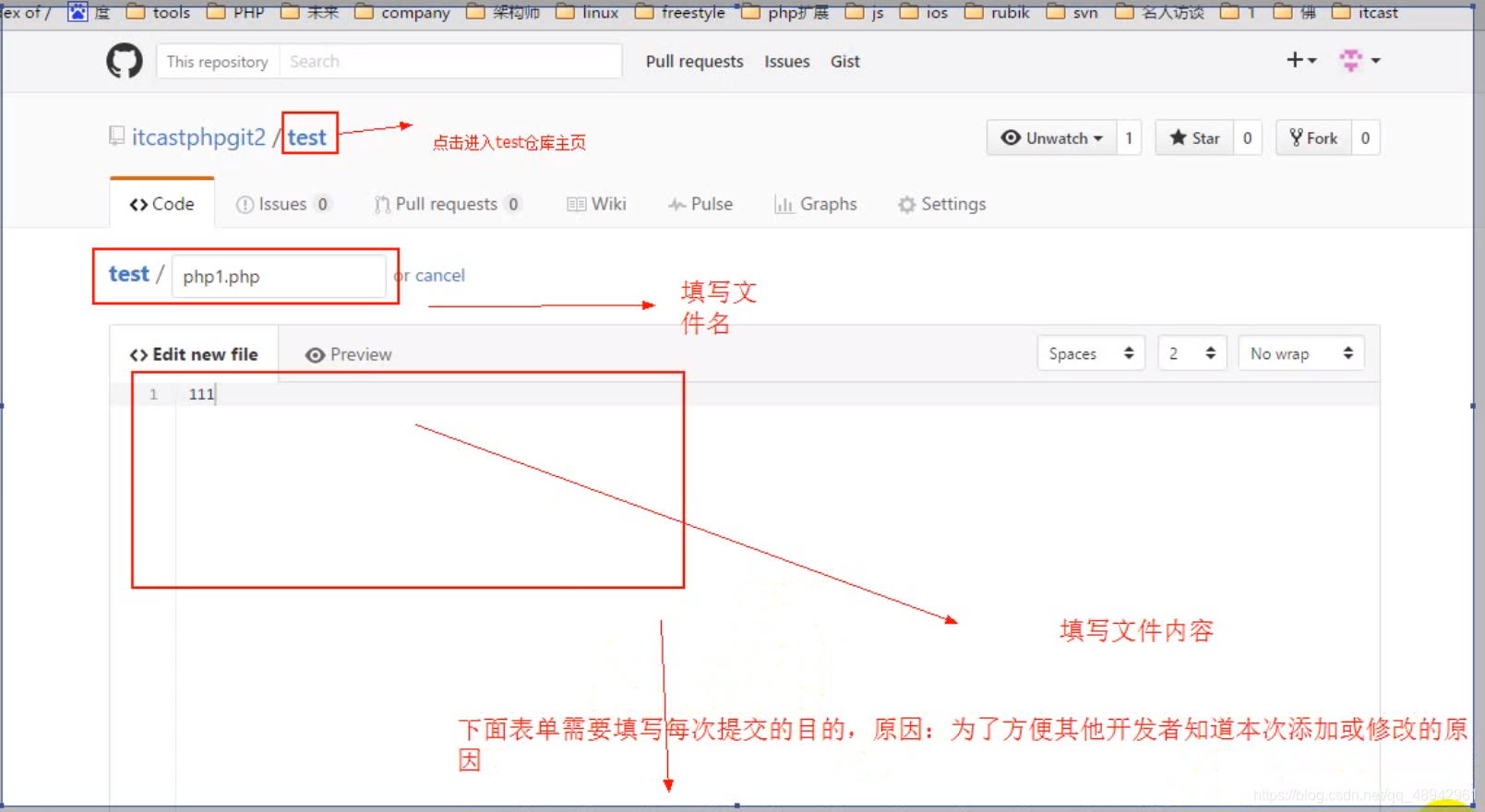This screenshot has height=812, width=1485.
Task: Open the svn bookmark folder
Action: [x=1072, y=12]
